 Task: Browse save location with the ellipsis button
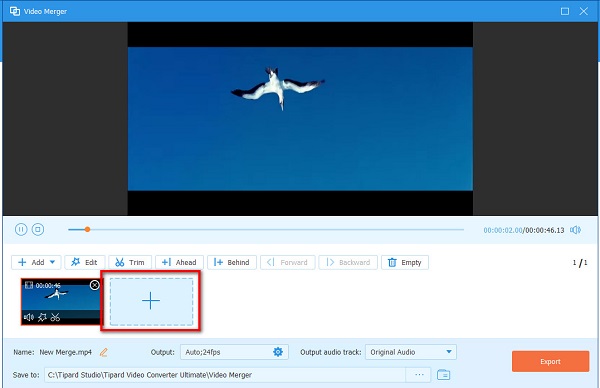pos(419,375)
